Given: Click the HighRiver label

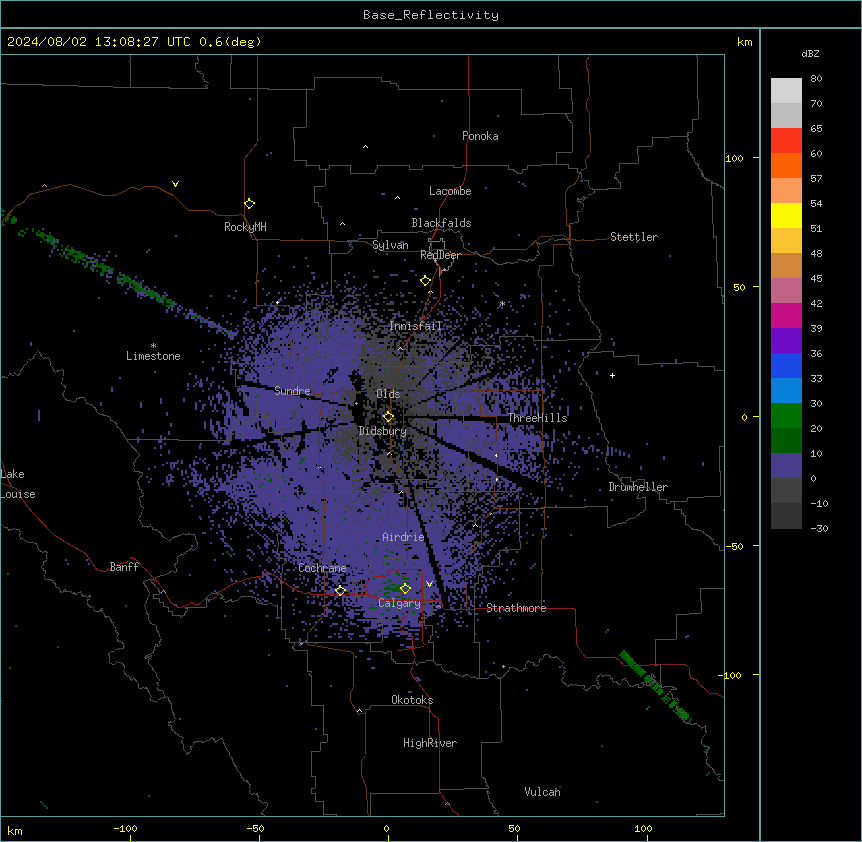Looking at the screenshot, I should point(430,743).
